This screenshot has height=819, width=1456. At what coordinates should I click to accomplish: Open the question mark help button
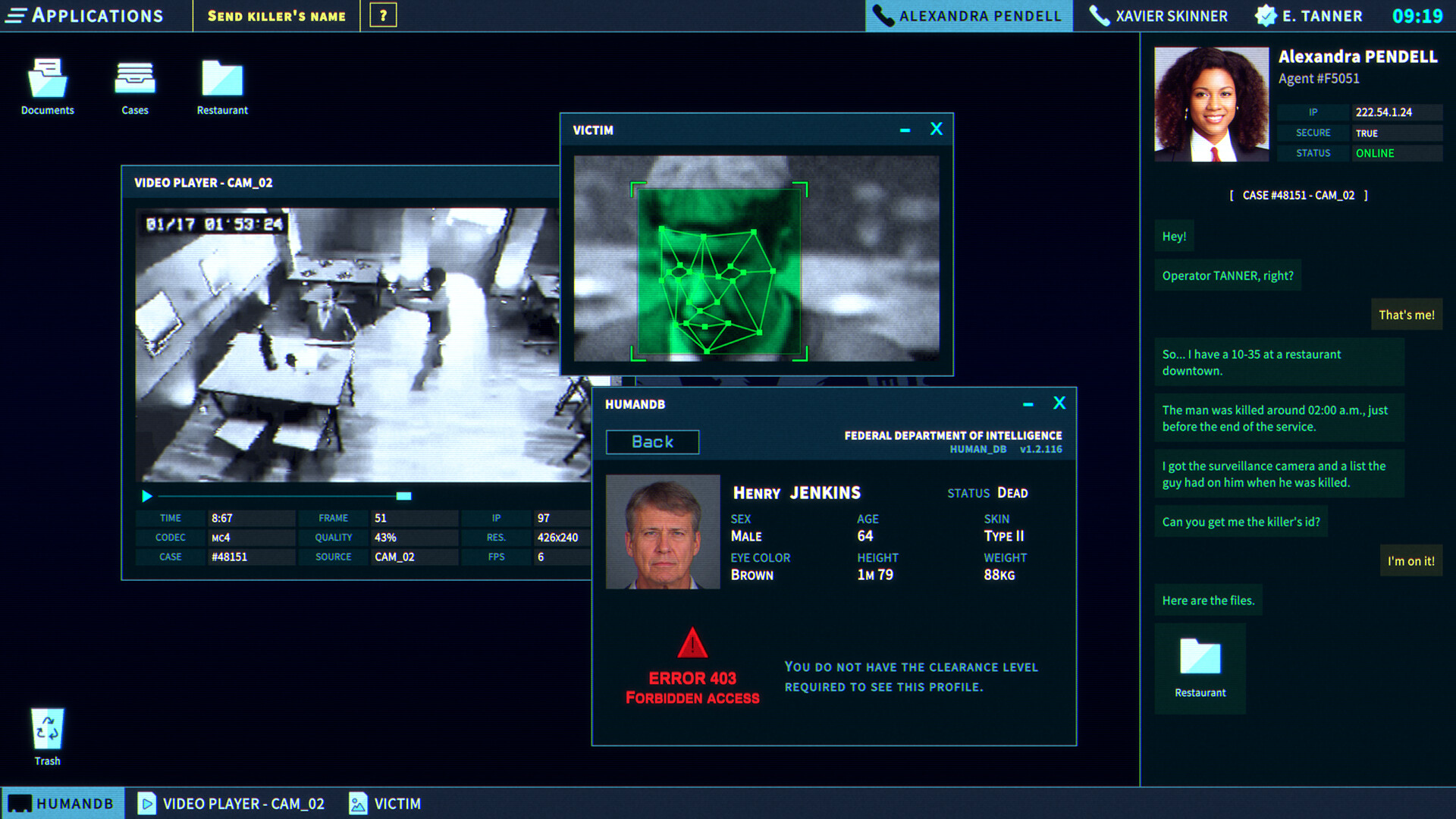[x=383, y=14]
